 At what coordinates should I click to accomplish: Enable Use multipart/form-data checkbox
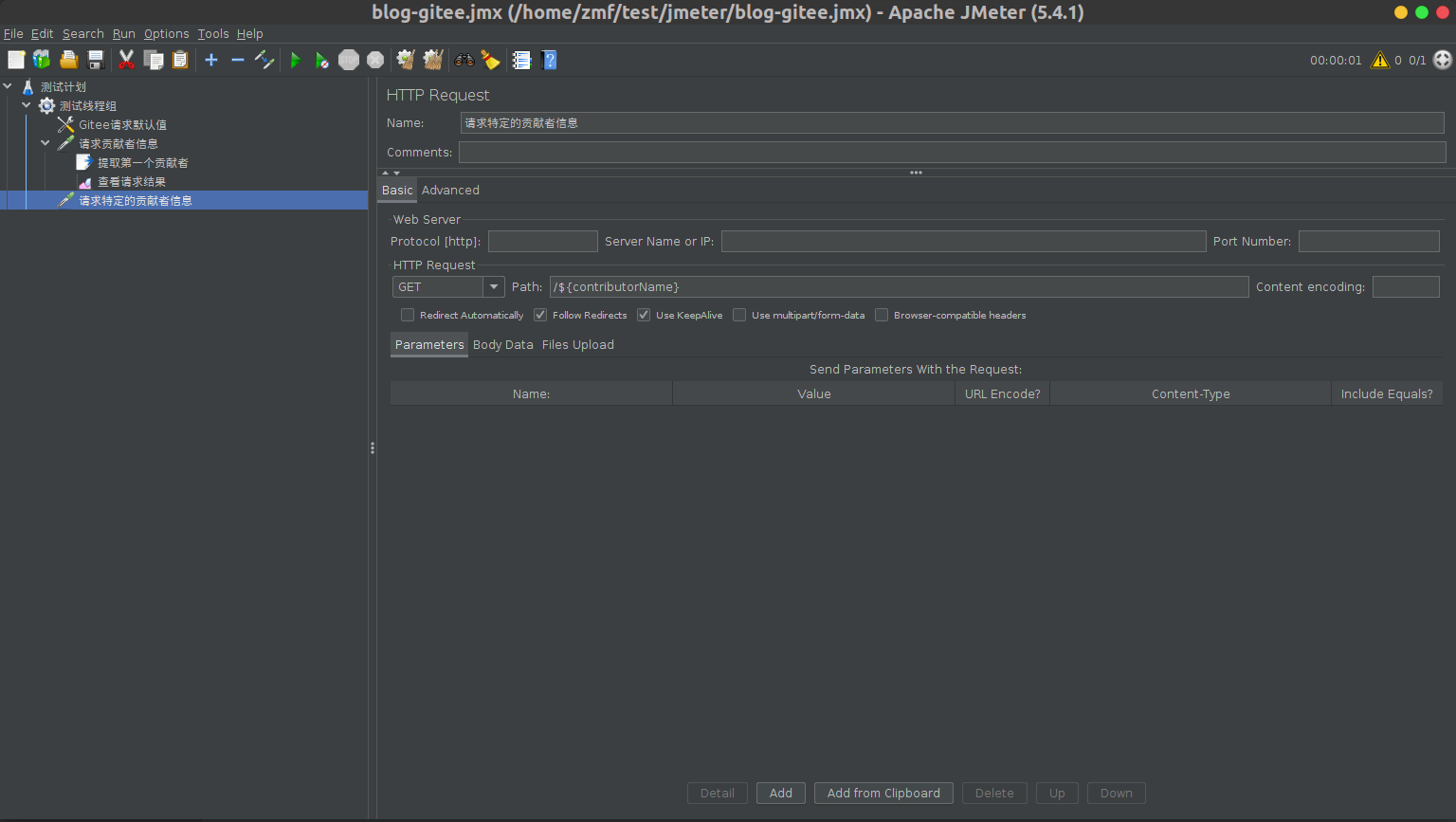(739, 315)
